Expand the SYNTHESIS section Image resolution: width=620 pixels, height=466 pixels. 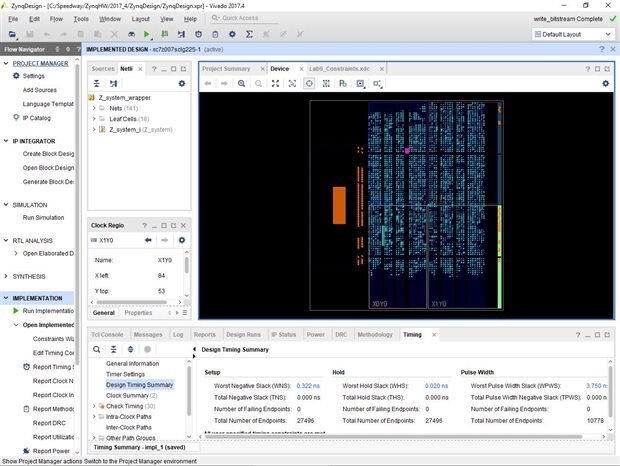[6, 276]
